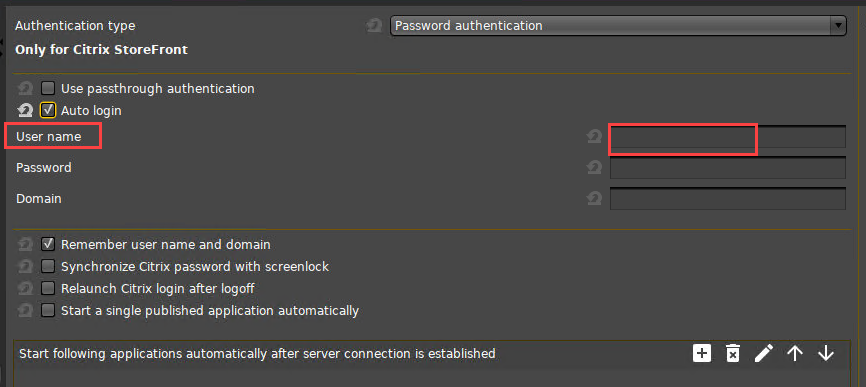
Task: Move the application down with the down arrow
Action: (826, 353)
